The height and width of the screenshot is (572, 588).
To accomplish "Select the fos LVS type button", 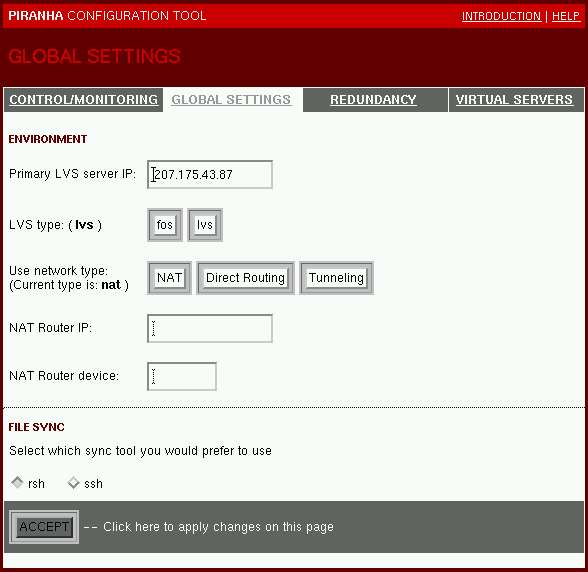I will click(x=165, y=225).
